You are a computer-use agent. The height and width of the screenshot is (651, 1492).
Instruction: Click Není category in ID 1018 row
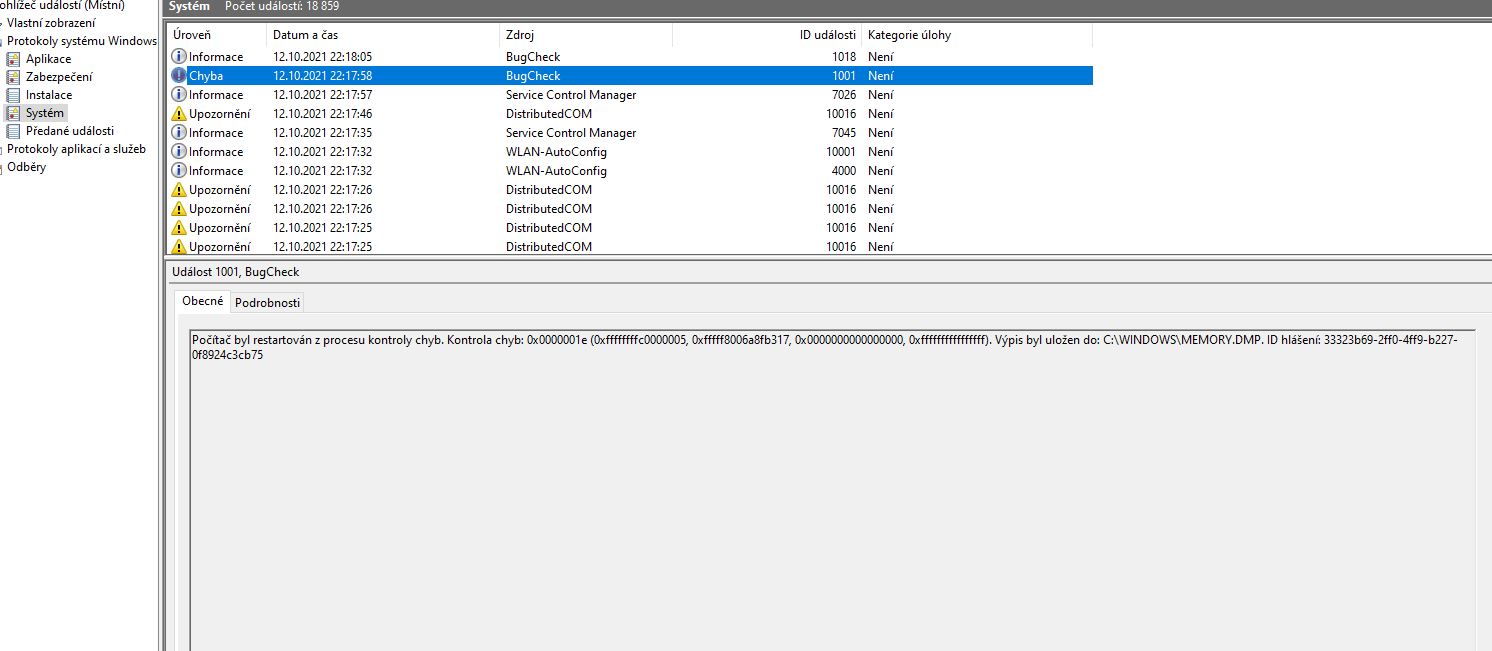(880, 57)
